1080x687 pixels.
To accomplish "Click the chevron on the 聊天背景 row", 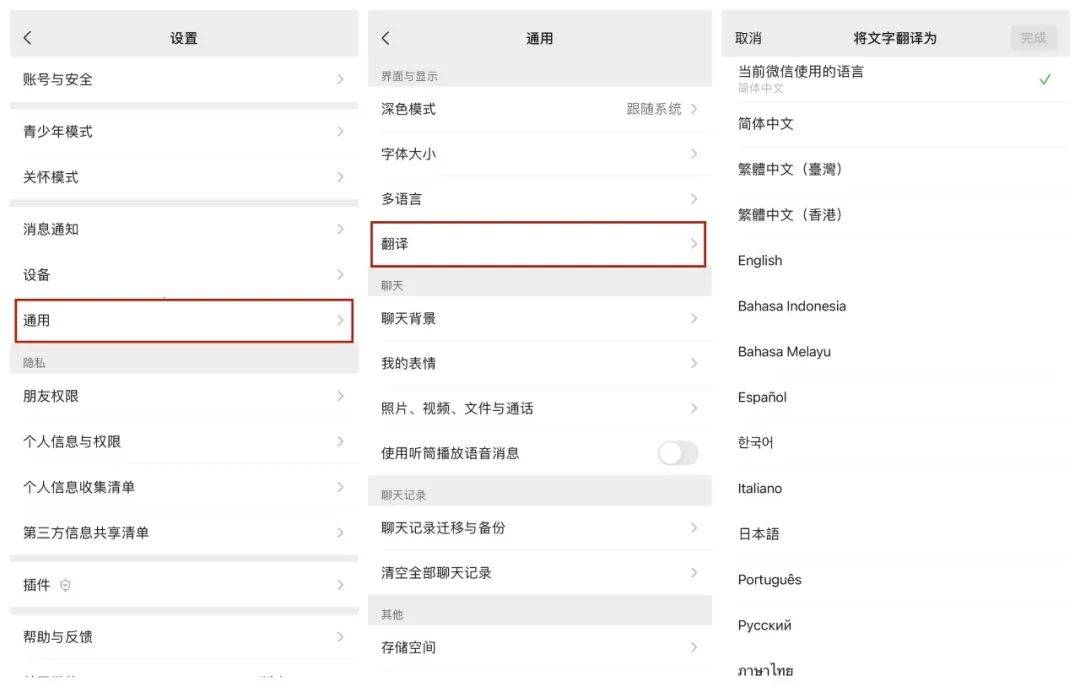I will tap(694, 317).
